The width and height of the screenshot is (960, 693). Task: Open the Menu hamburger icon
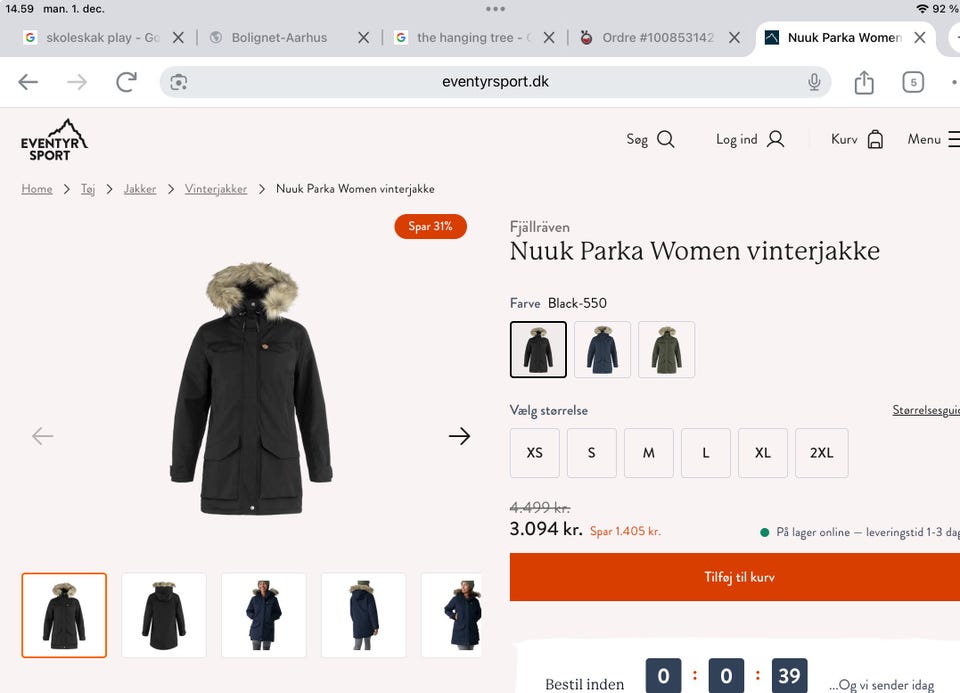(x=954, y=139)
